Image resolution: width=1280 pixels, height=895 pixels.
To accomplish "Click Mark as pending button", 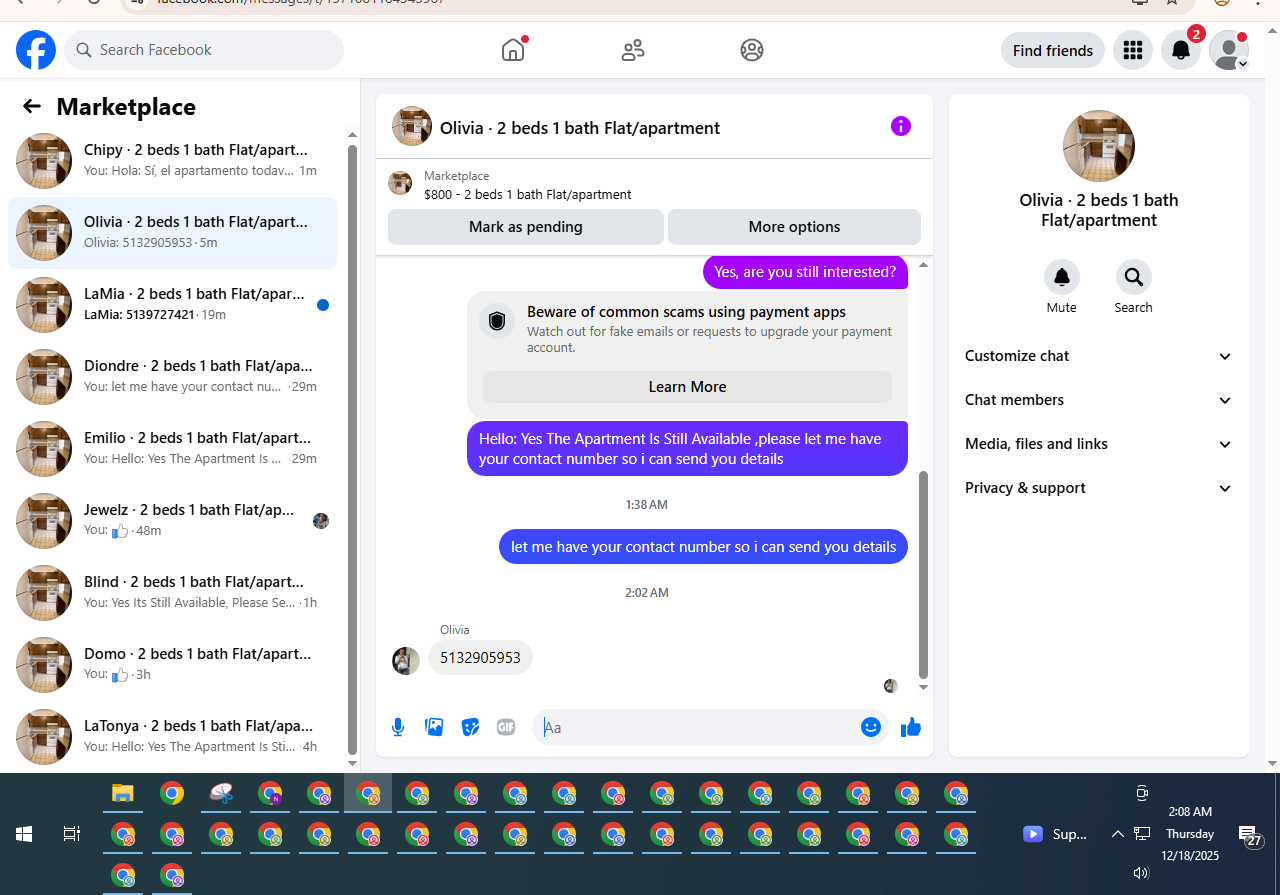I will tap(526, 227).
